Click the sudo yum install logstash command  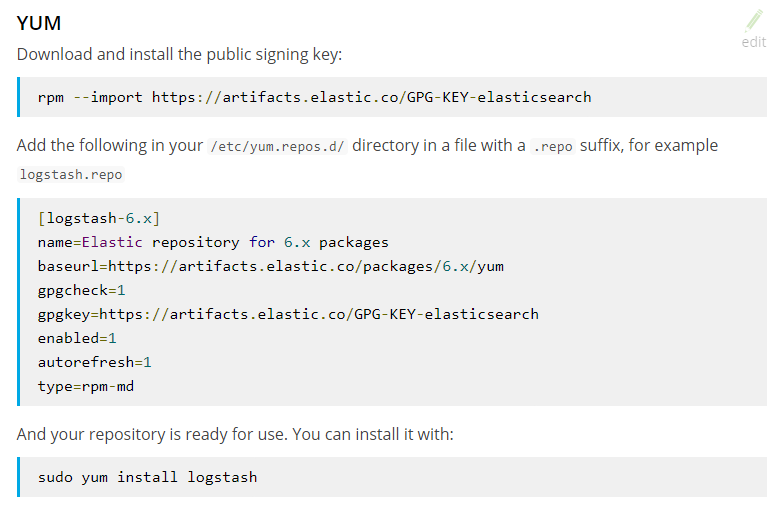click(x=148, y=477)
